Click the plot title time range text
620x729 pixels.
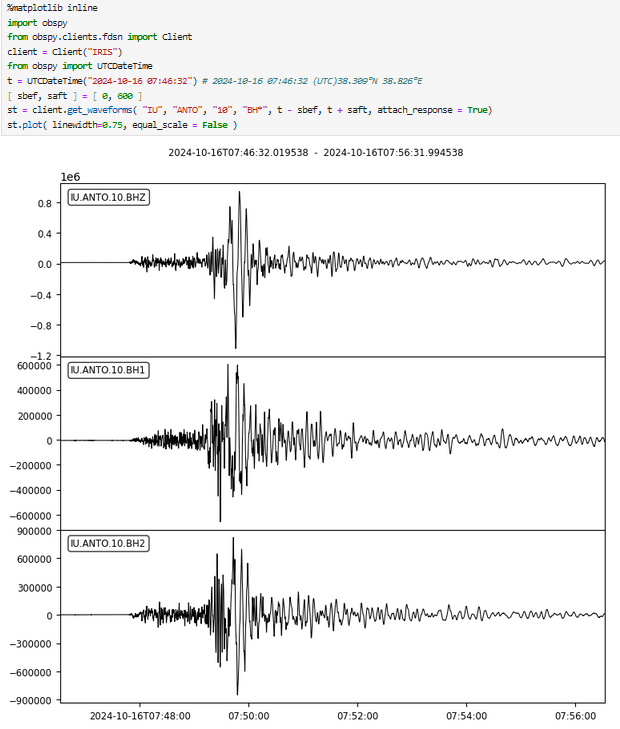click(316, 152)
